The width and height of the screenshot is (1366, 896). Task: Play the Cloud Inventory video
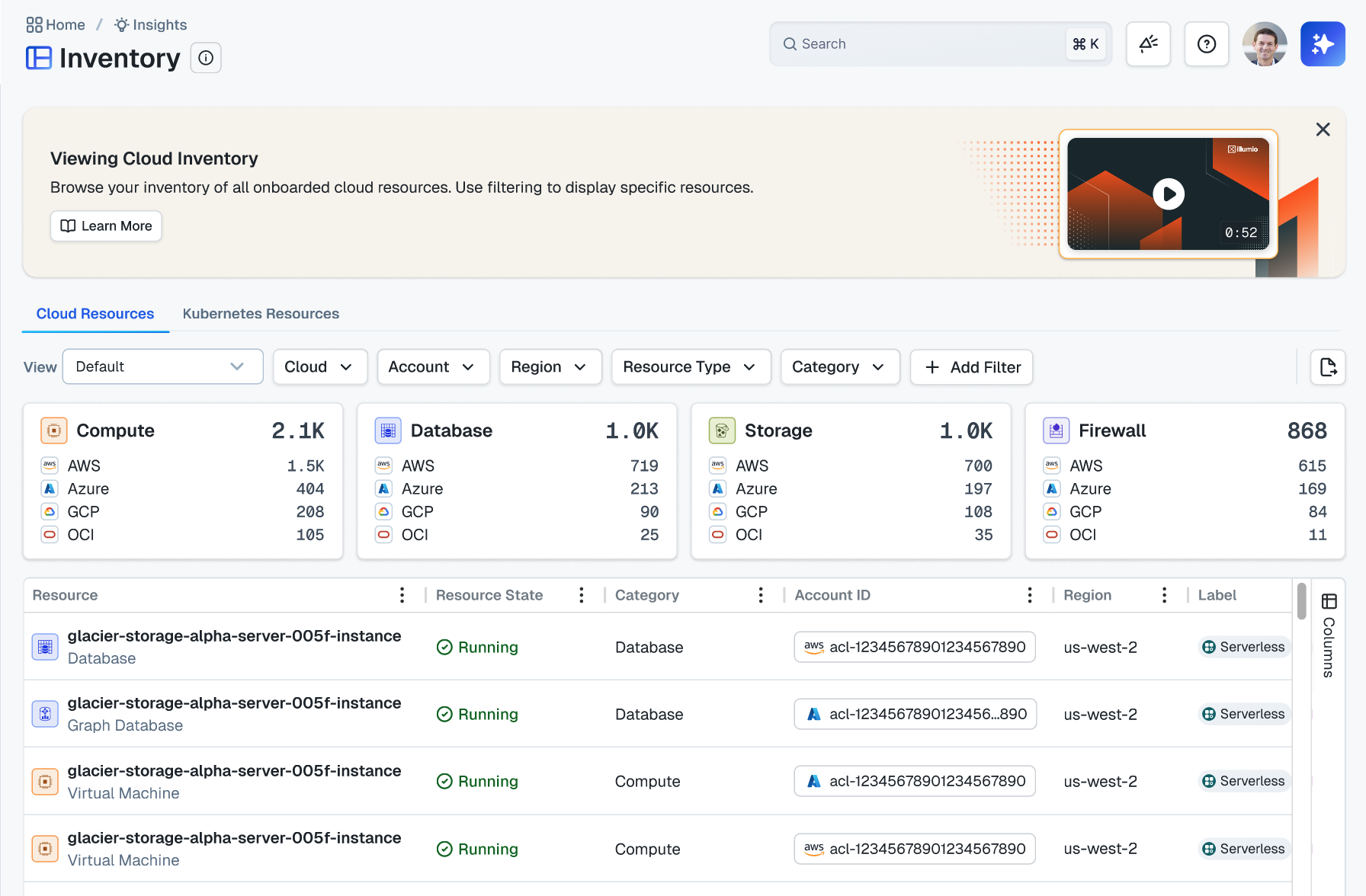(x=1168, y=194)
